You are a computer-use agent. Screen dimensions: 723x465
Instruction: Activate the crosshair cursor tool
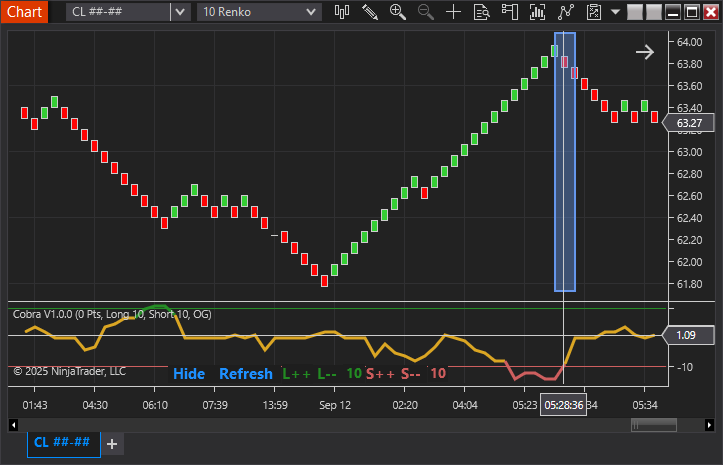click(454, 12)
